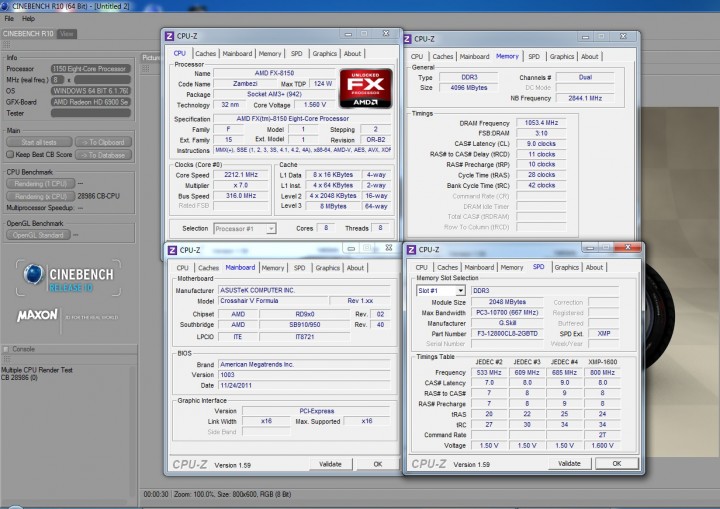Click the 'Multiple CPU Render Test' console line
The image size is (720, 509).
tap(37, 370)
